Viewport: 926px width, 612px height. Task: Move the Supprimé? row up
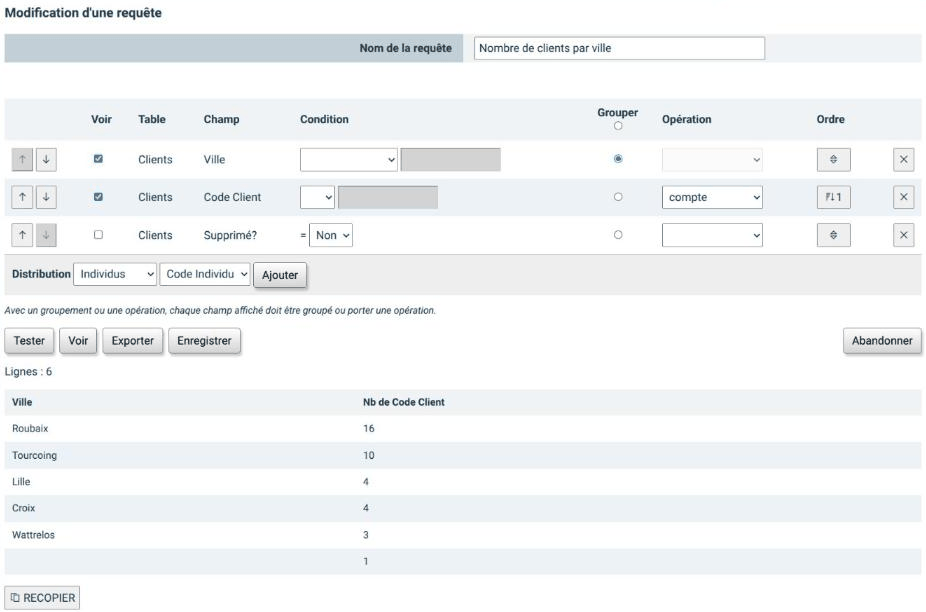click(22, 235)
